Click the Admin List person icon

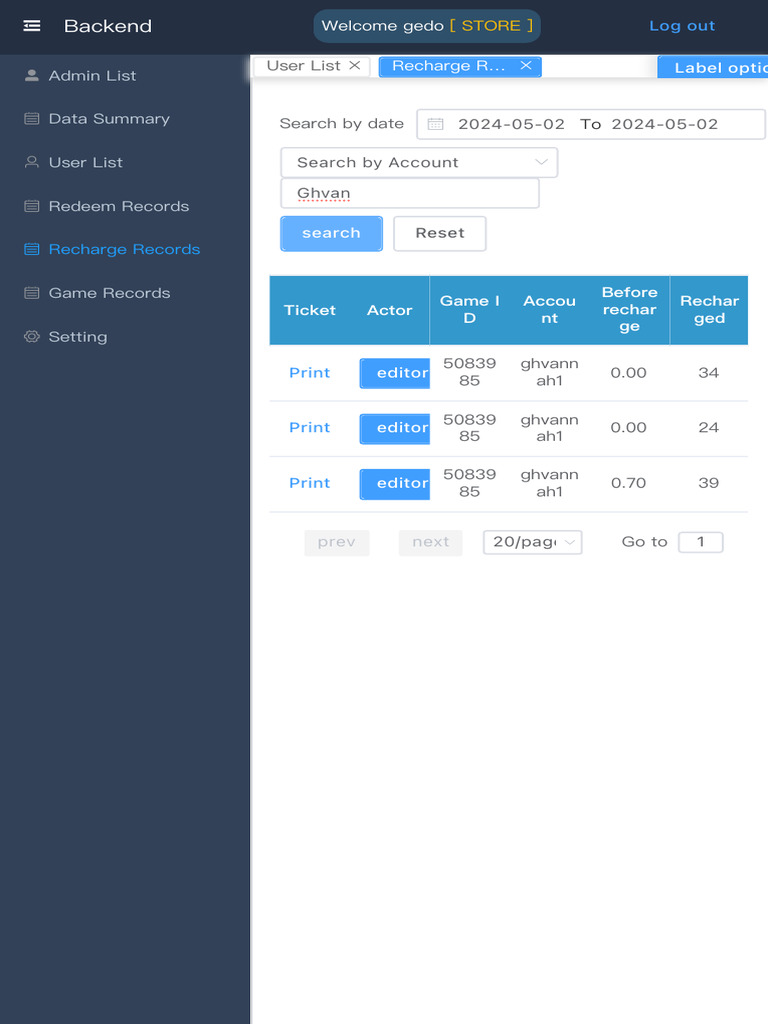[31, 75]
